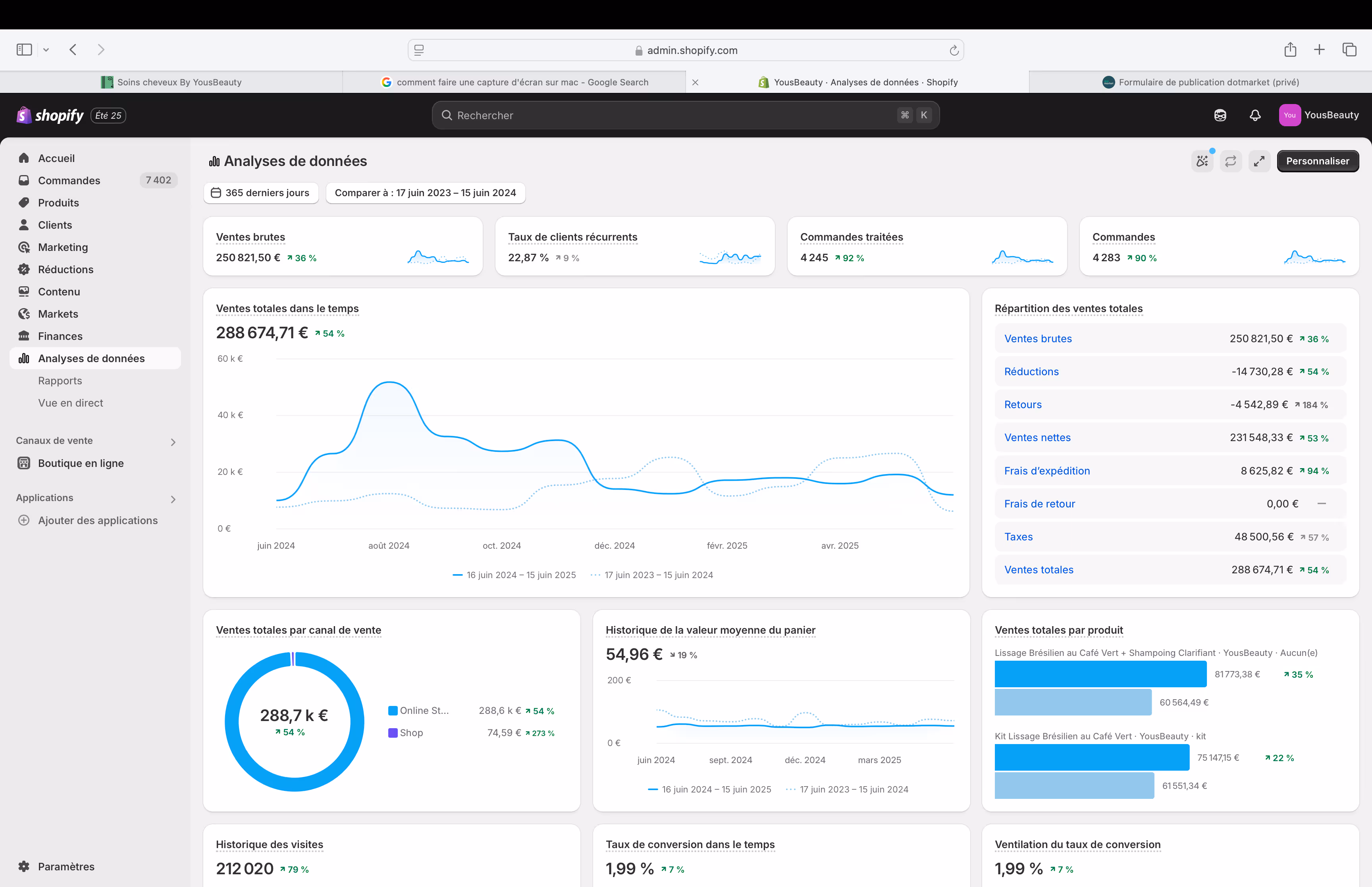1372x887 pixels.
Task: Reload page using the address bar icon
Action: coord(954,51)
